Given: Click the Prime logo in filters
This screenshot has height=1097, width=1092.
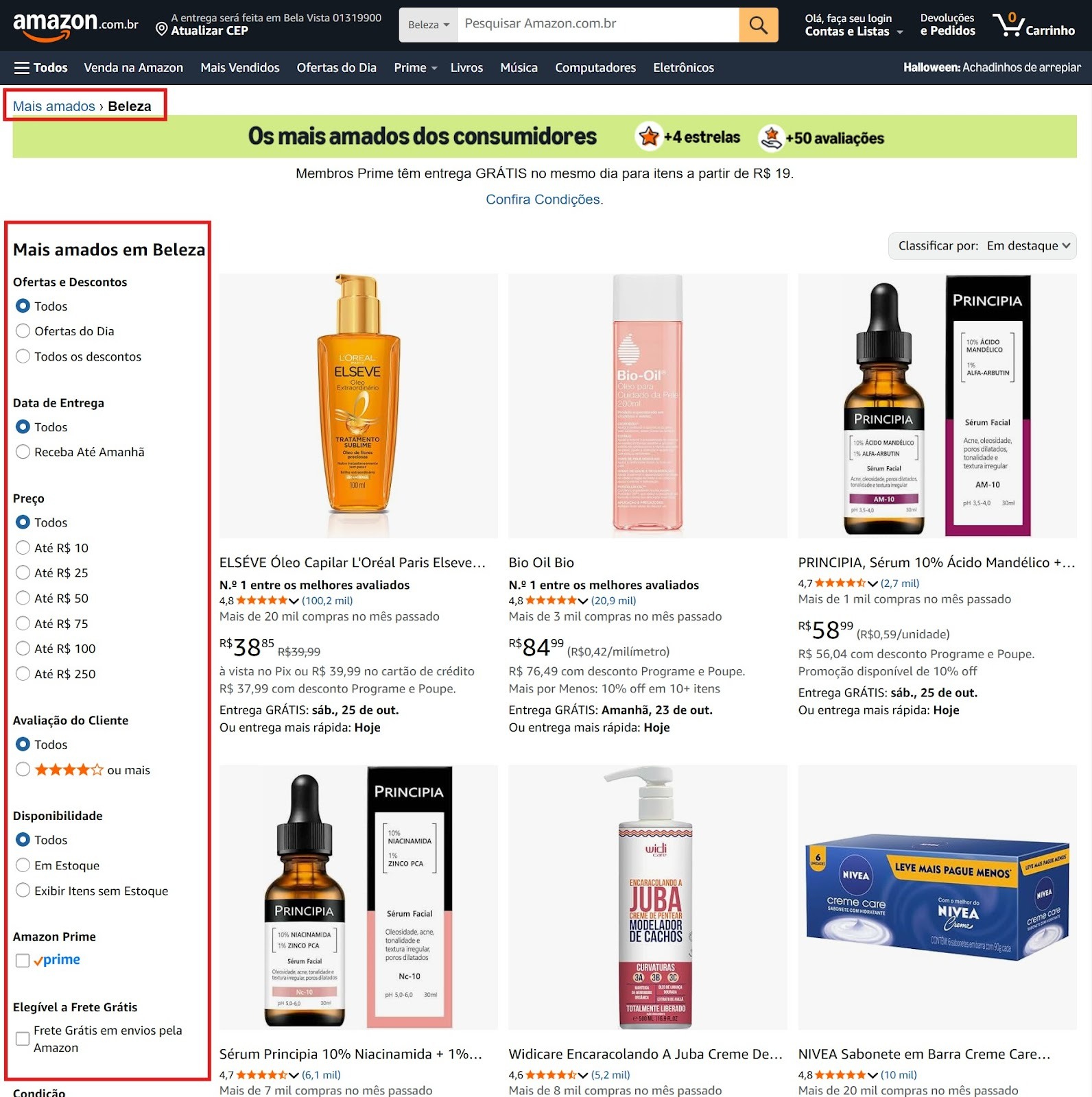Looking at the screenshot, I should (58, 960).
